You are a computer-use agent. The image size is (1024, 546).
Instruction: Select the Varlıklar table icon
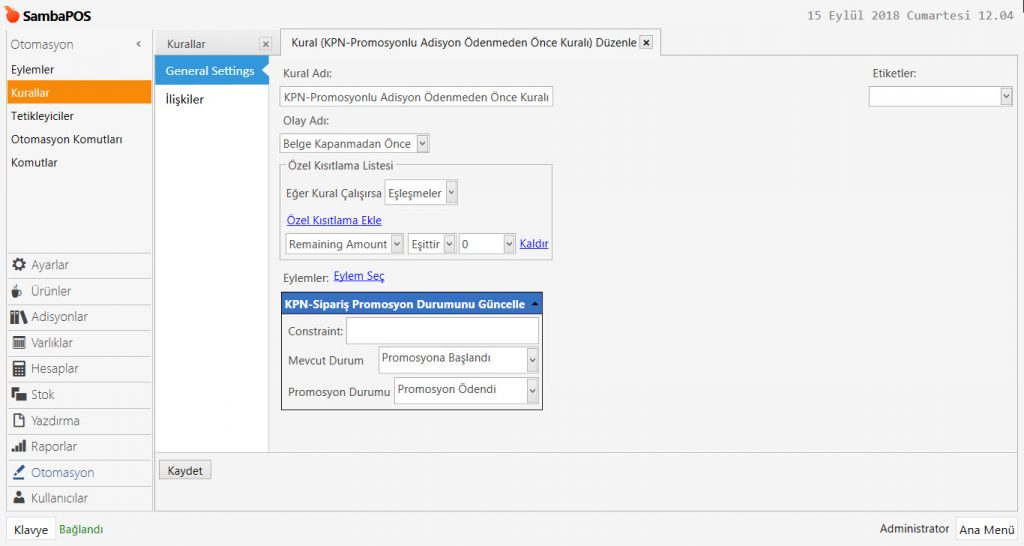click(x=18, y=343)
